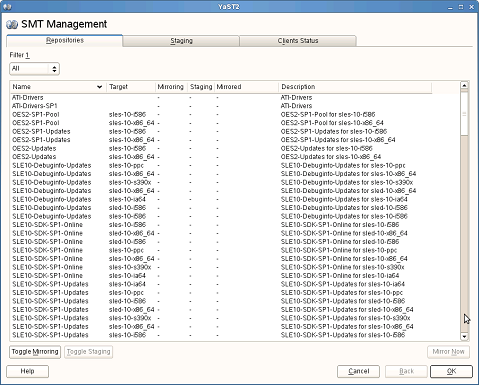
Task: Click description 'SLE10-Debuginfo-Updates for sles-10-x86_64'
Action: coord(348,174)
